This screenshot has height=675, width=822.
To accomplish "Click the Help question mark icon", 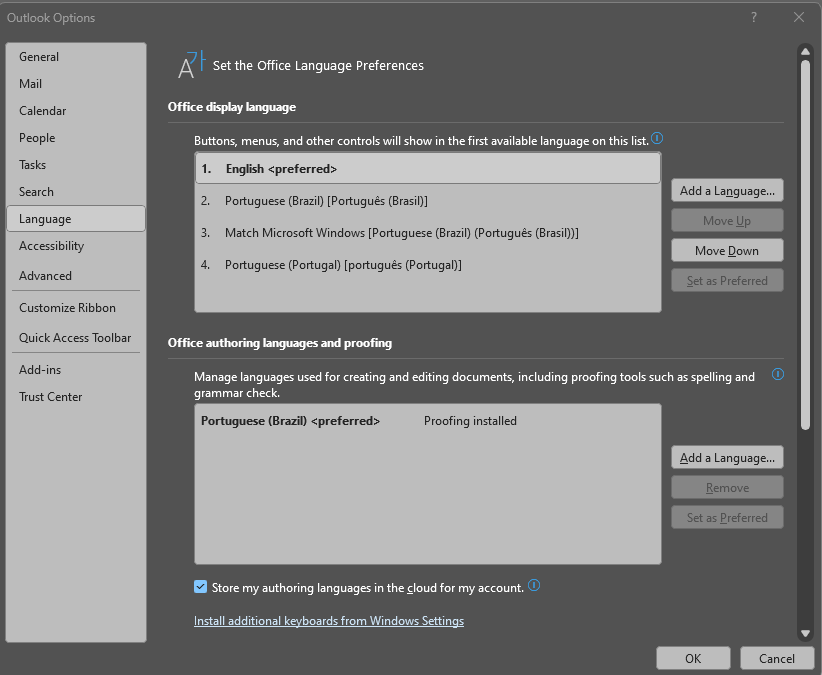I will point(754,17).
